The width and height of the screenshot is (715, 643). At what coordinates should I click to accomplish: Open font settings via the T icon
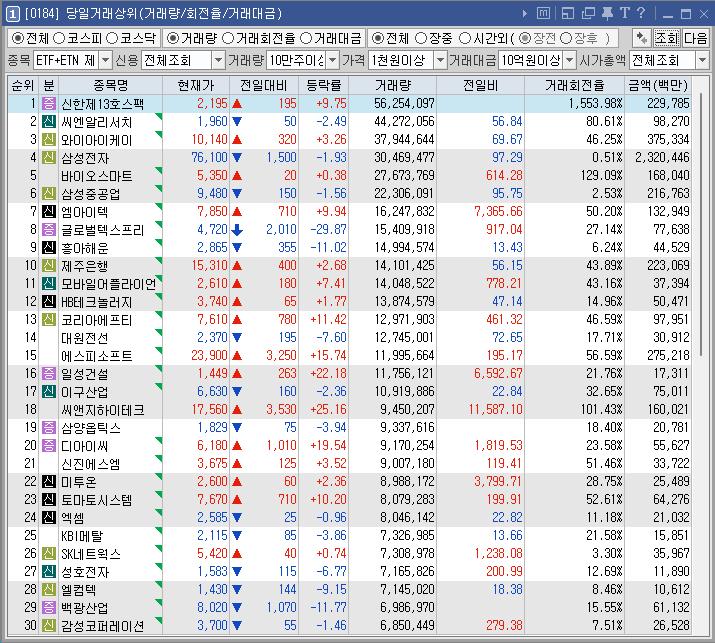[624, 13]
